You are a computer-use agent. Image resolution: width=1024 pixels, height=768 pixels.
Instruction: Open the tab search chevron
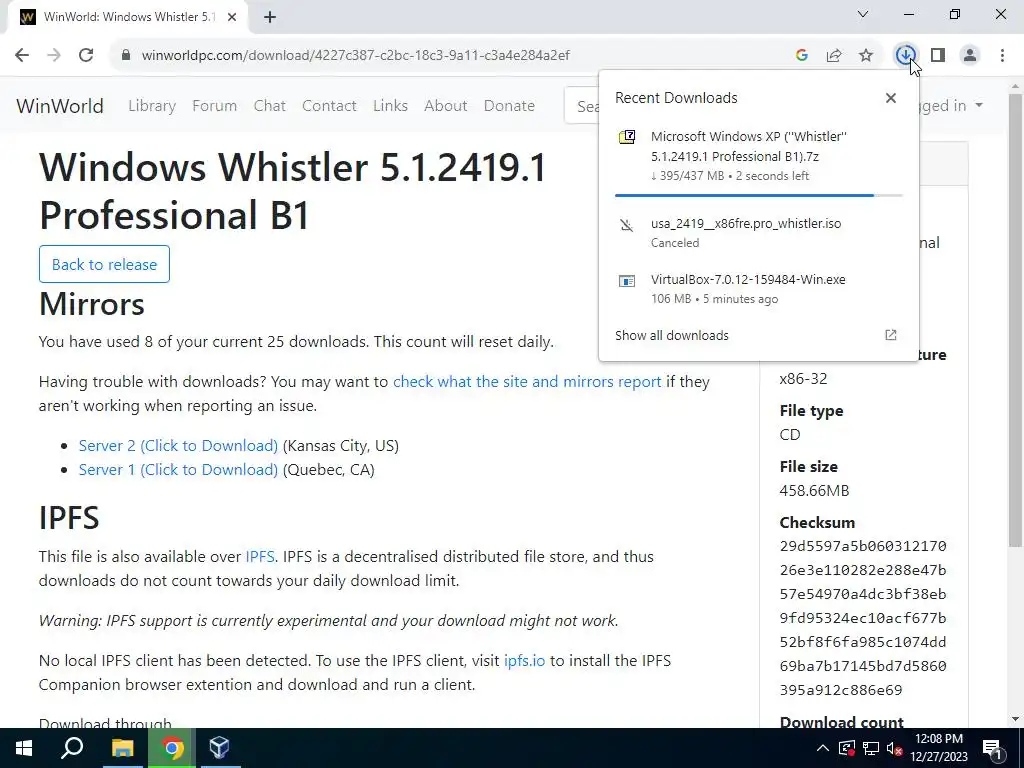pyautogui.click(x=863, y=14)
